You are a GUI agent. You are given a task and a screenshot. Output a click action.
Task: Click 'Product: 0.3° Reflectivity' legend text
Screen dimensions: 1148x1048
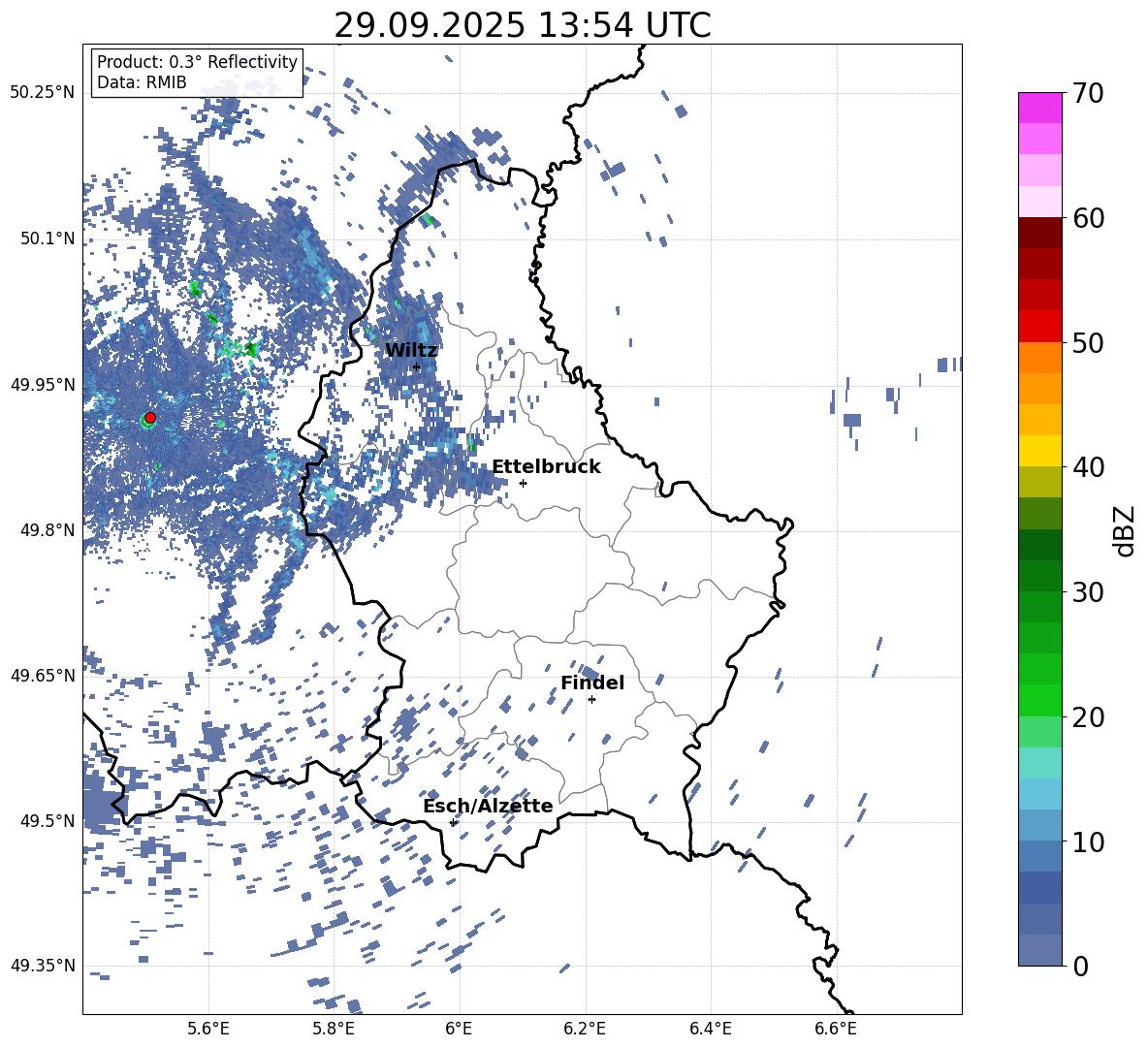197,61
